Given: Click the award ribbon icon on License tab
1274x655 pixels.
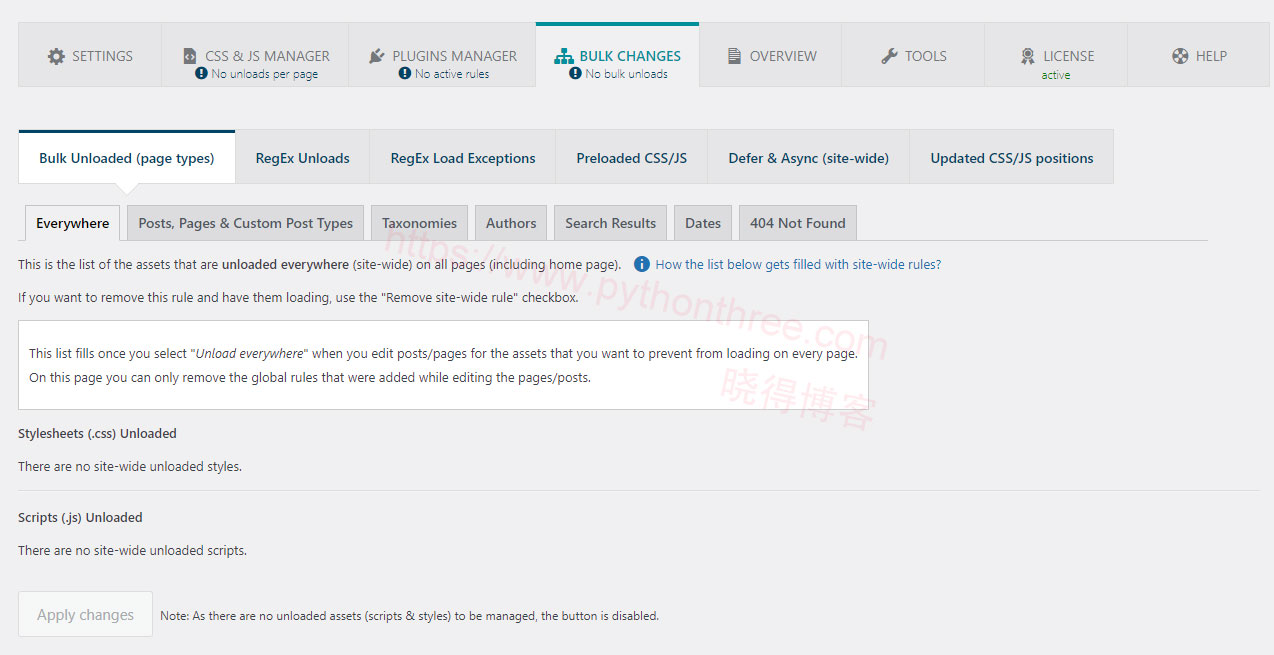Looking at the screenshot, I should click(1028, 56).
